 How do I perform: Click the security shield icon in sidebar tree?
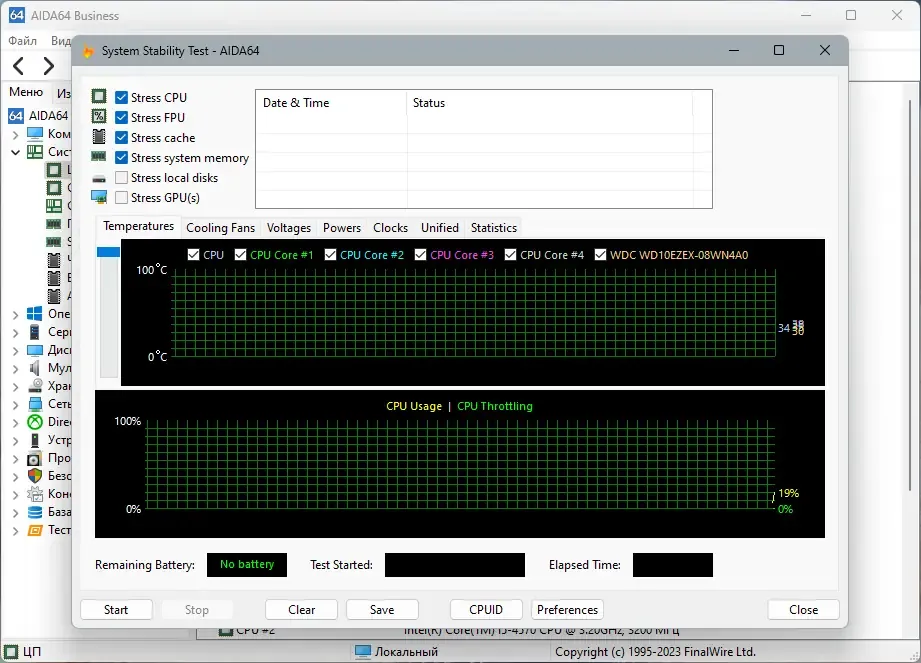click(35, 476)
